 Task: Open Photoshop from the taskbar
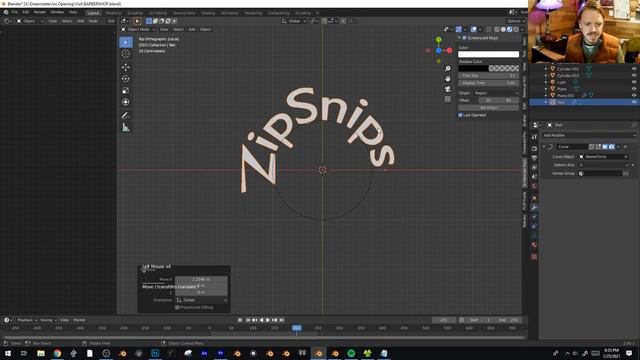(155, 353)
